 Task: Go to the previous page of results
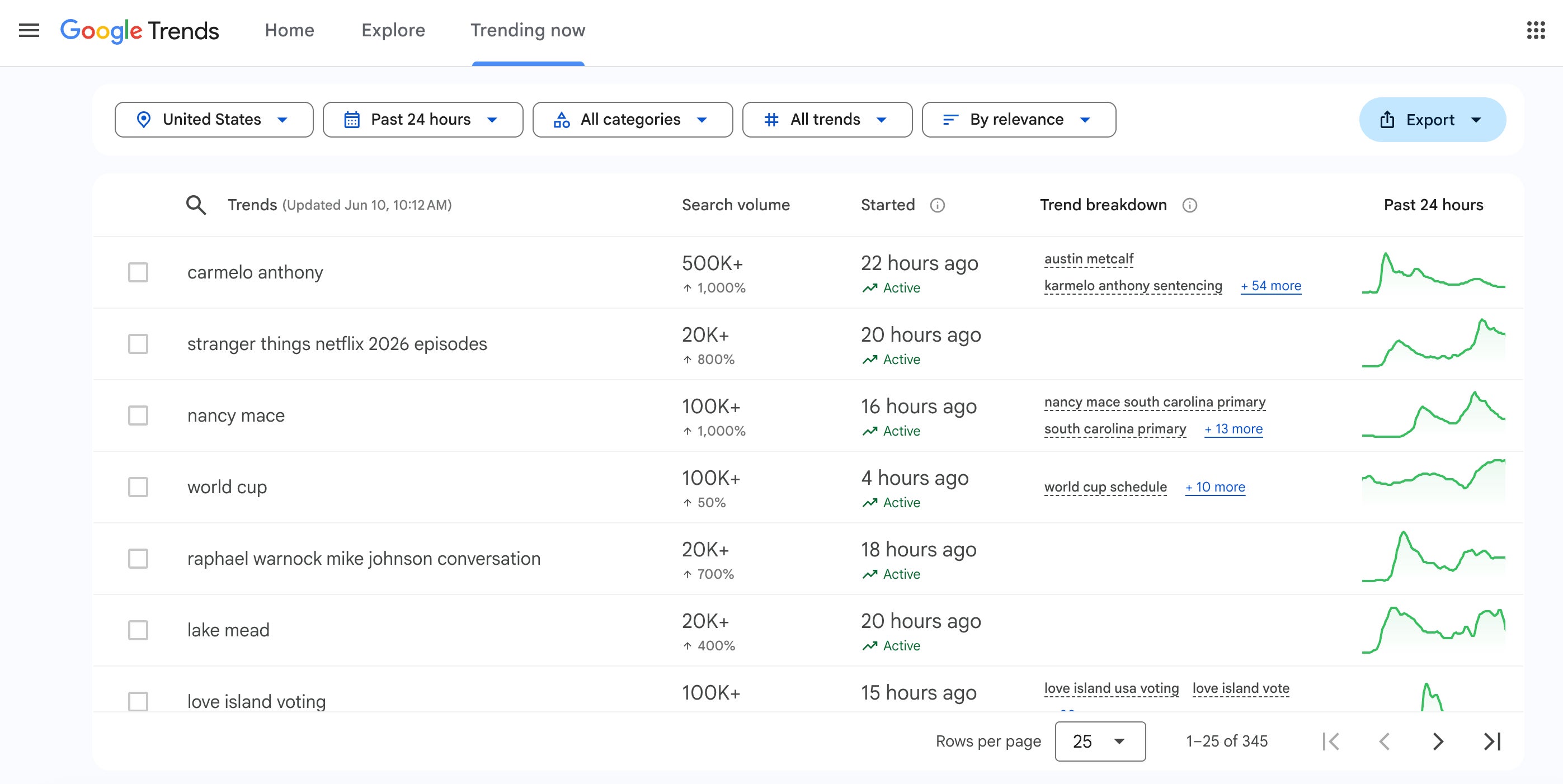[1384, 741]
